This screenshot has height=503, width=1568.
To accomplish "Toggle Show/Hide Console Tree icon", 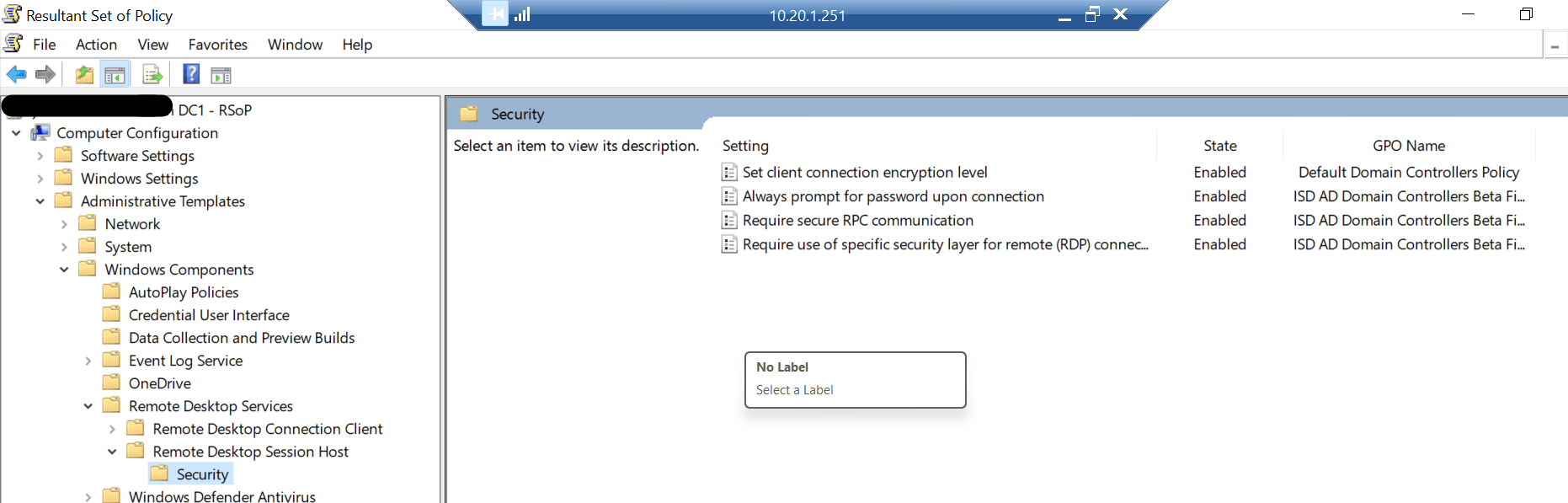I will point(115,75).
